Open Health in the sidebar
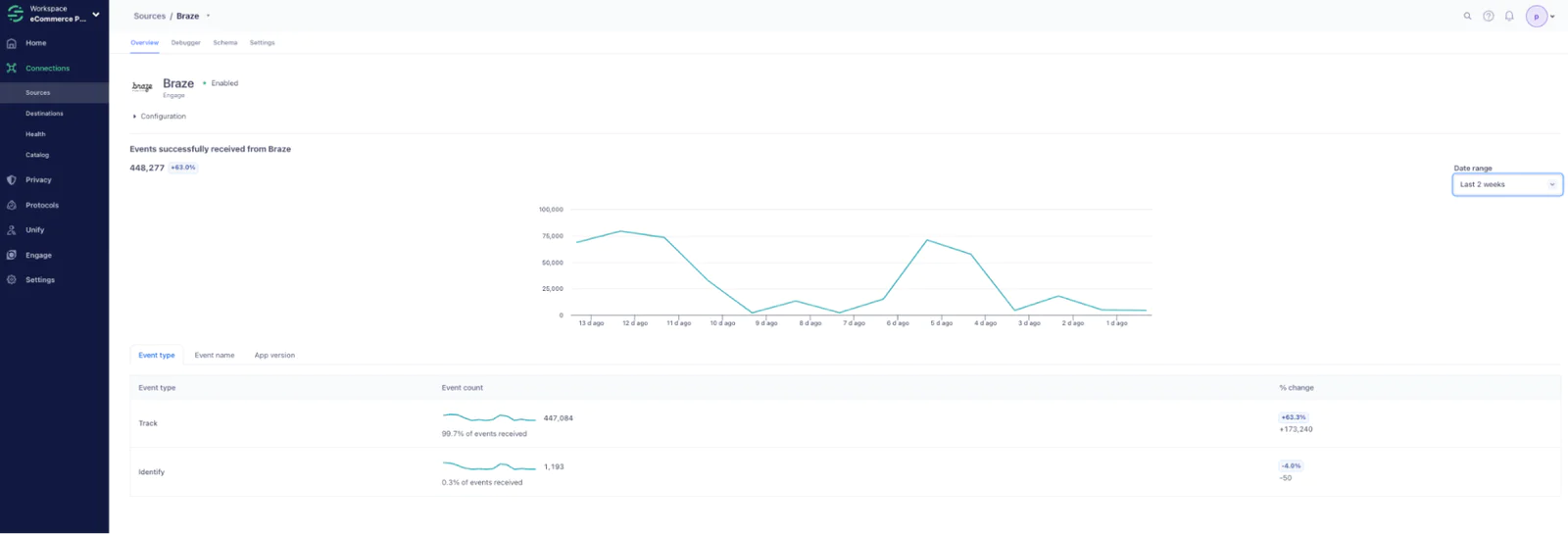Screen dimensions: 1568x534 pos(35,134)
